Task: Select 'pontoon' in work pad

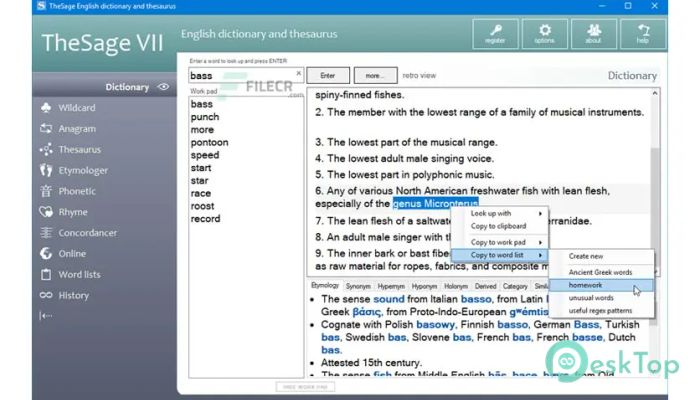Action: (209, 142)
